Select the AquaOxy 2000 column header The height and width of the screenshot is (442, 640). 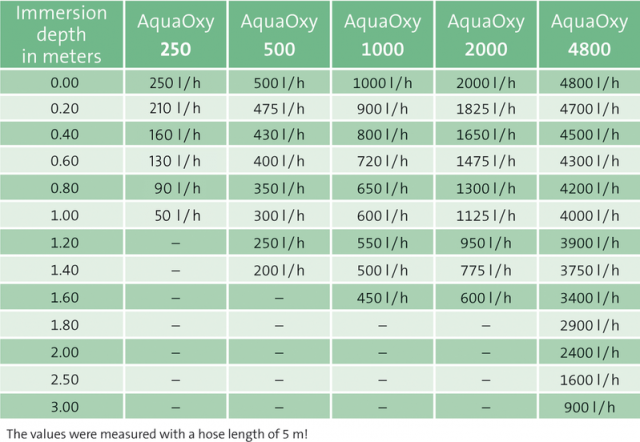click(x=486, y=35)
